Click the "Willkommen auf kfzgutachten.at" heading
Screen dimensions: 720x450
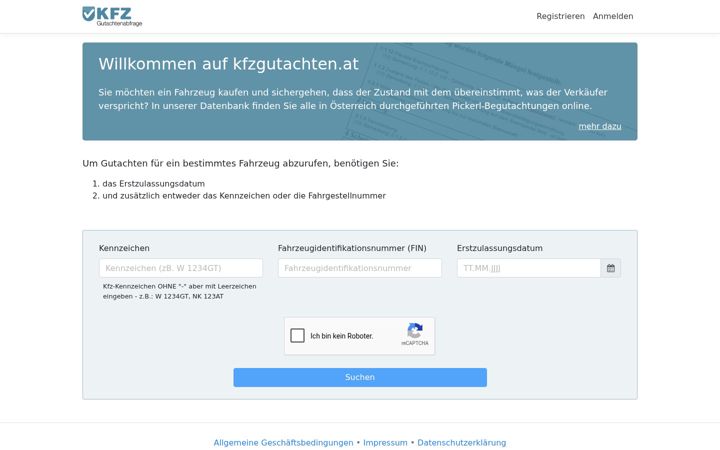tap(229, 64)
